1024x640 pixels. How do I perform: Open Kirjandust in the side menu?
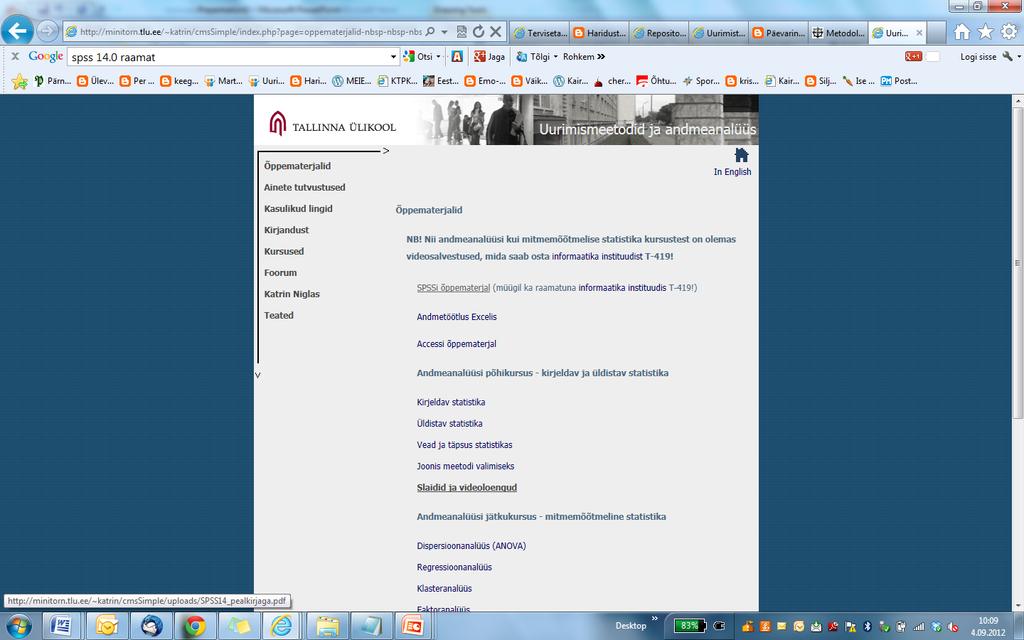(x=286, y=230)
